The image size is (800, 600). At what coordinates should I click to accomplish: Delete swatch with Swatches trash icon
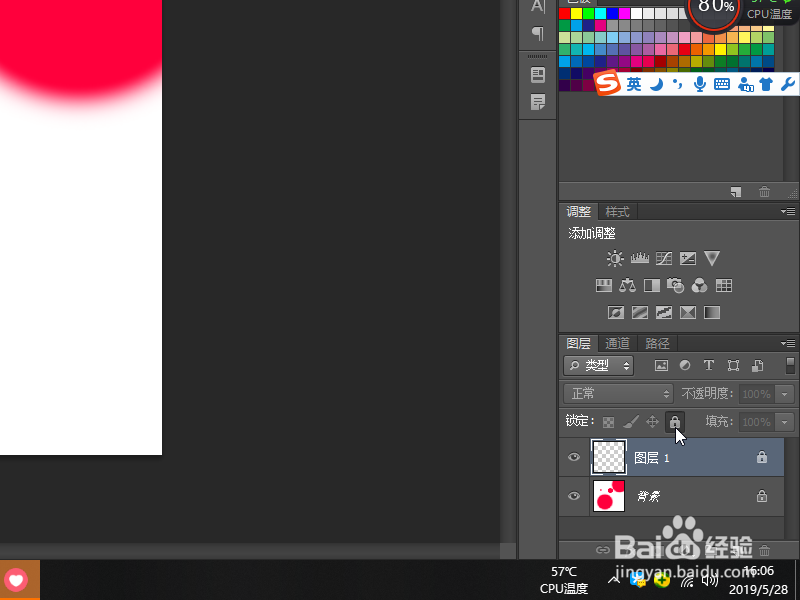point(764,192)
